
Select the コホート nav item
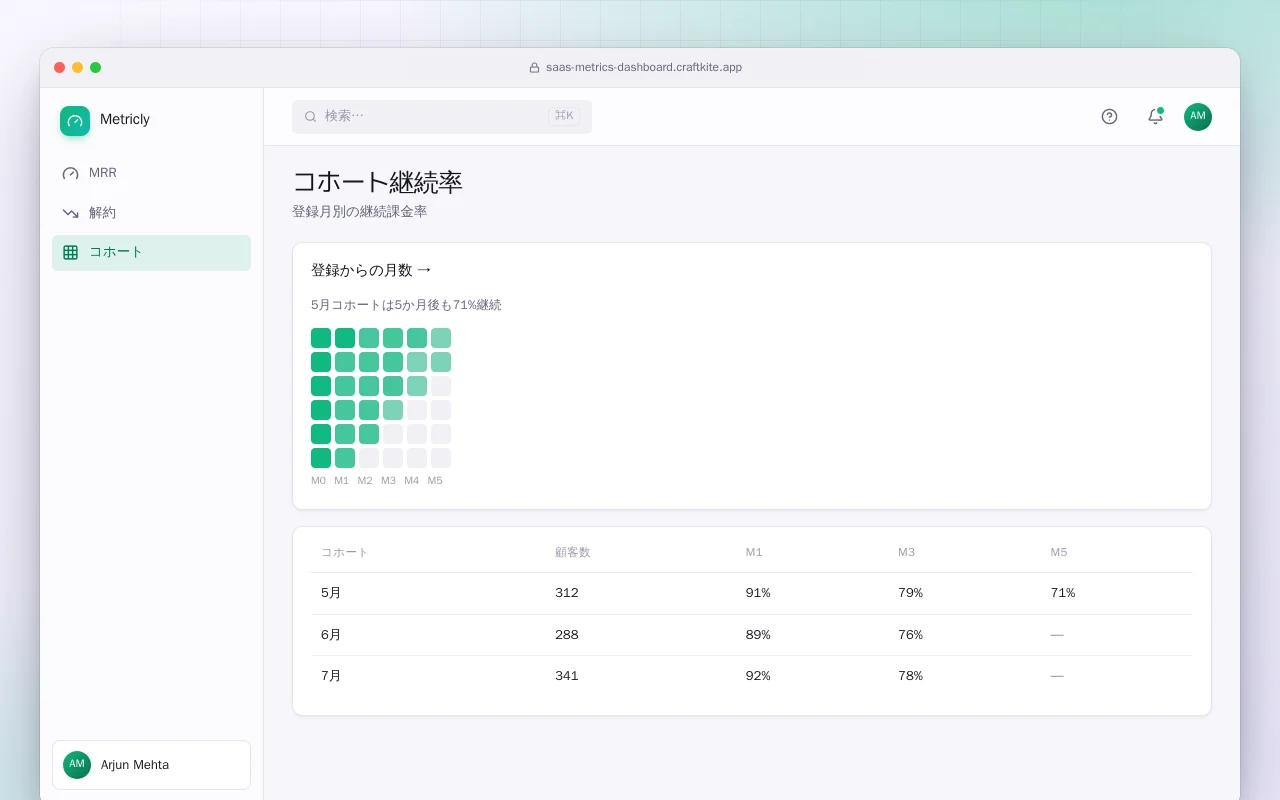pos(151,253)
